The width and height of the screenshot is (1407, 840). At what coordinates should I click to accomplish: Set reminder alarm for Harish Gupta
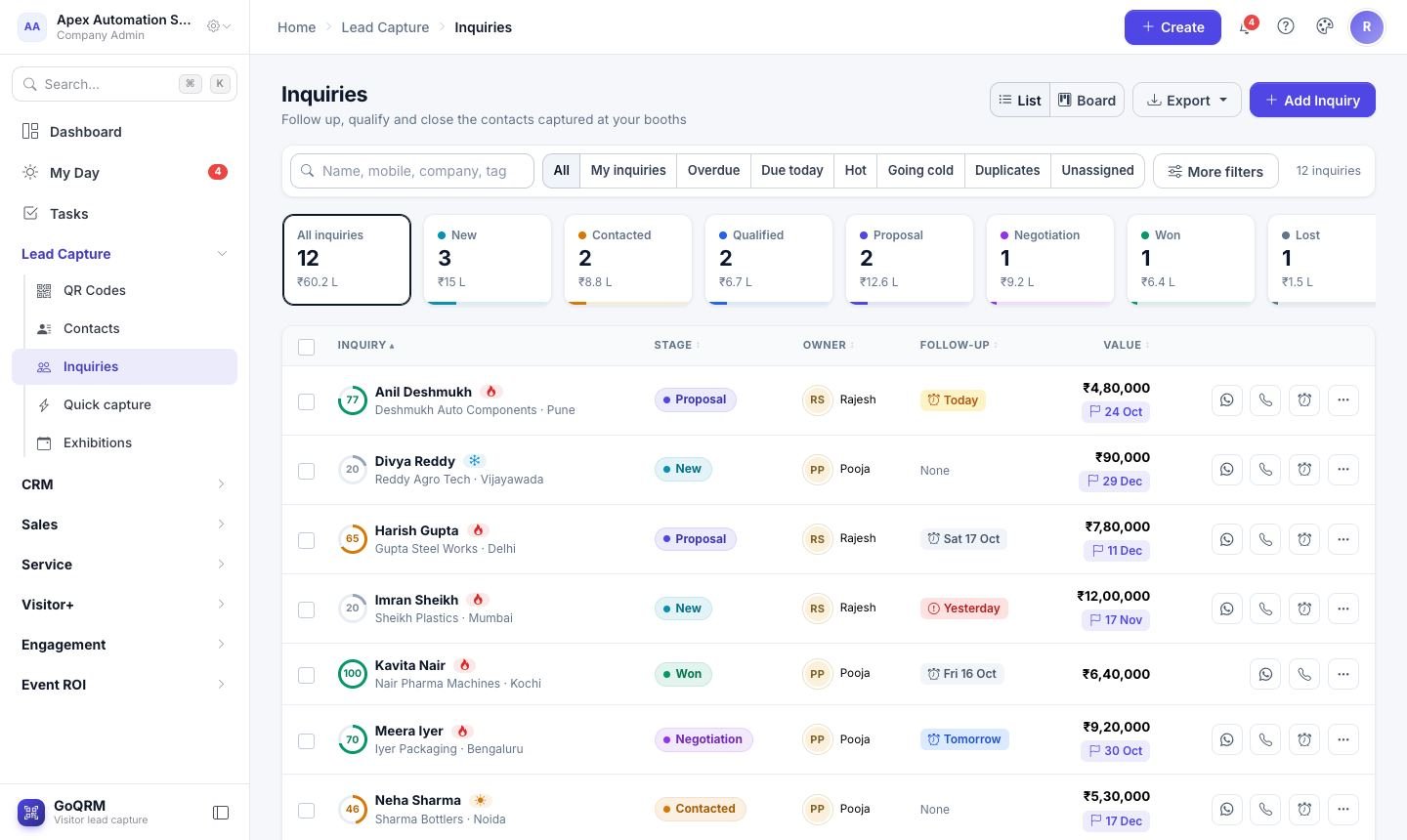click(1304, 539)
